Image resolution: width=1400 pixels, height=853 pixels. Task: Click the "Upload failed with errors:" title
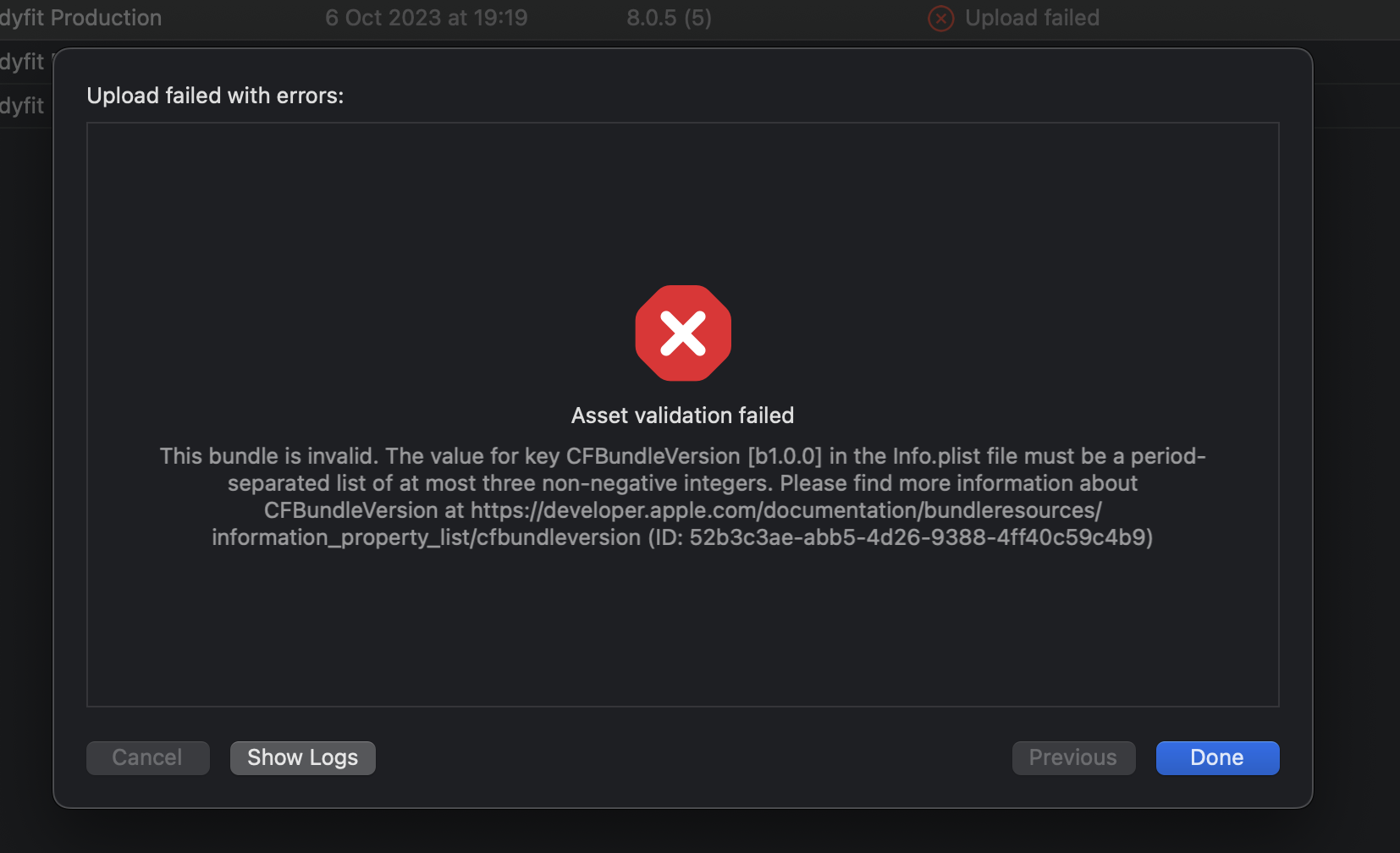coord(215,96)
